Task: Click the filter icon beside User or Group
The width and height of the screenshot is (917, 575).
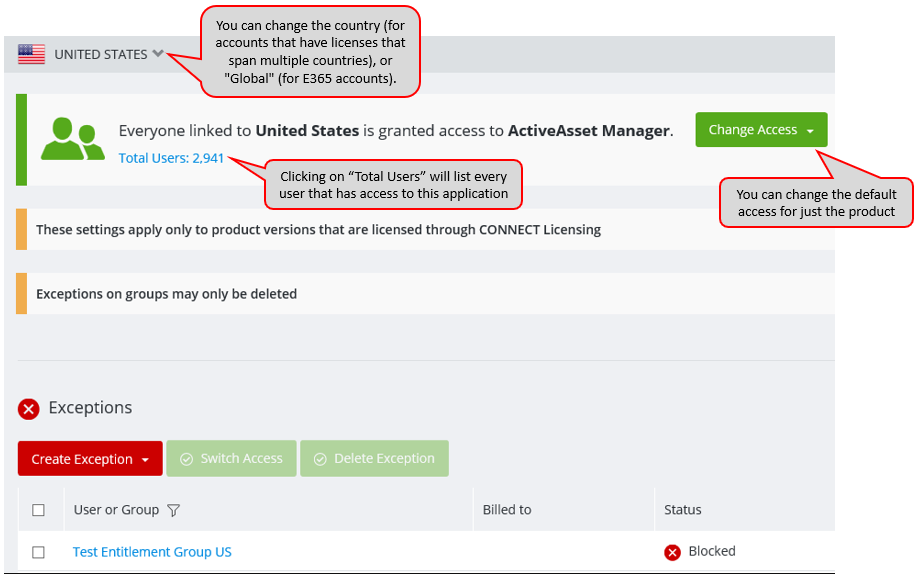Action: coord(173,510)
